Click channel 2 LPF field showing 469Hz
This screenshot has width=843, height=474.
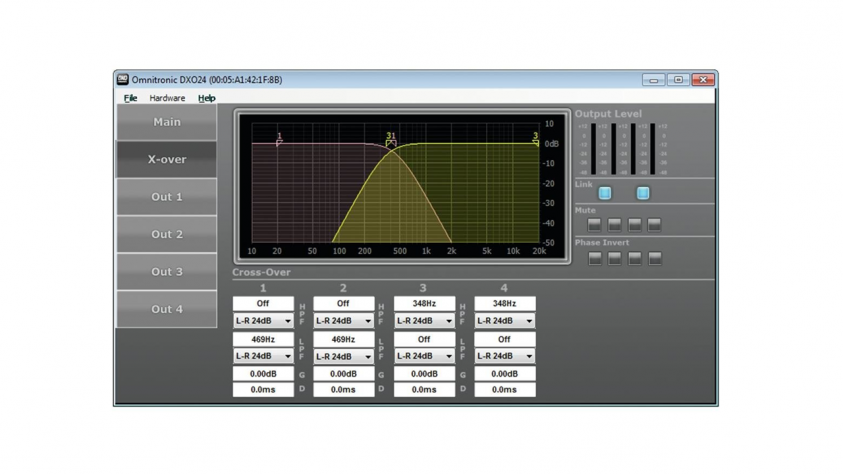click(x=344, y=339)
